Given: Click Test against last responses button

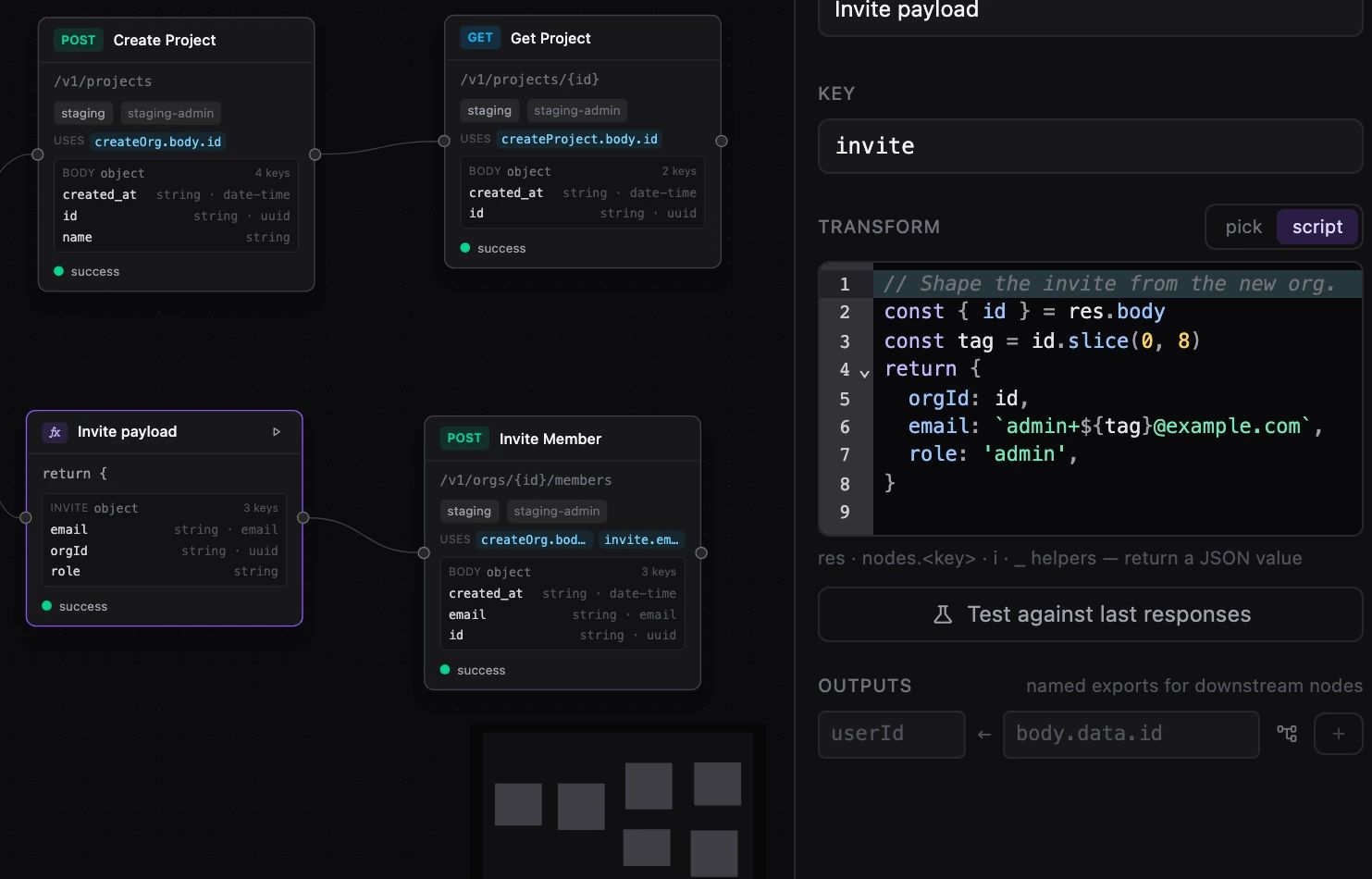Looking at the screenshot, I should pyautogui.click(x=1090, y=614).
